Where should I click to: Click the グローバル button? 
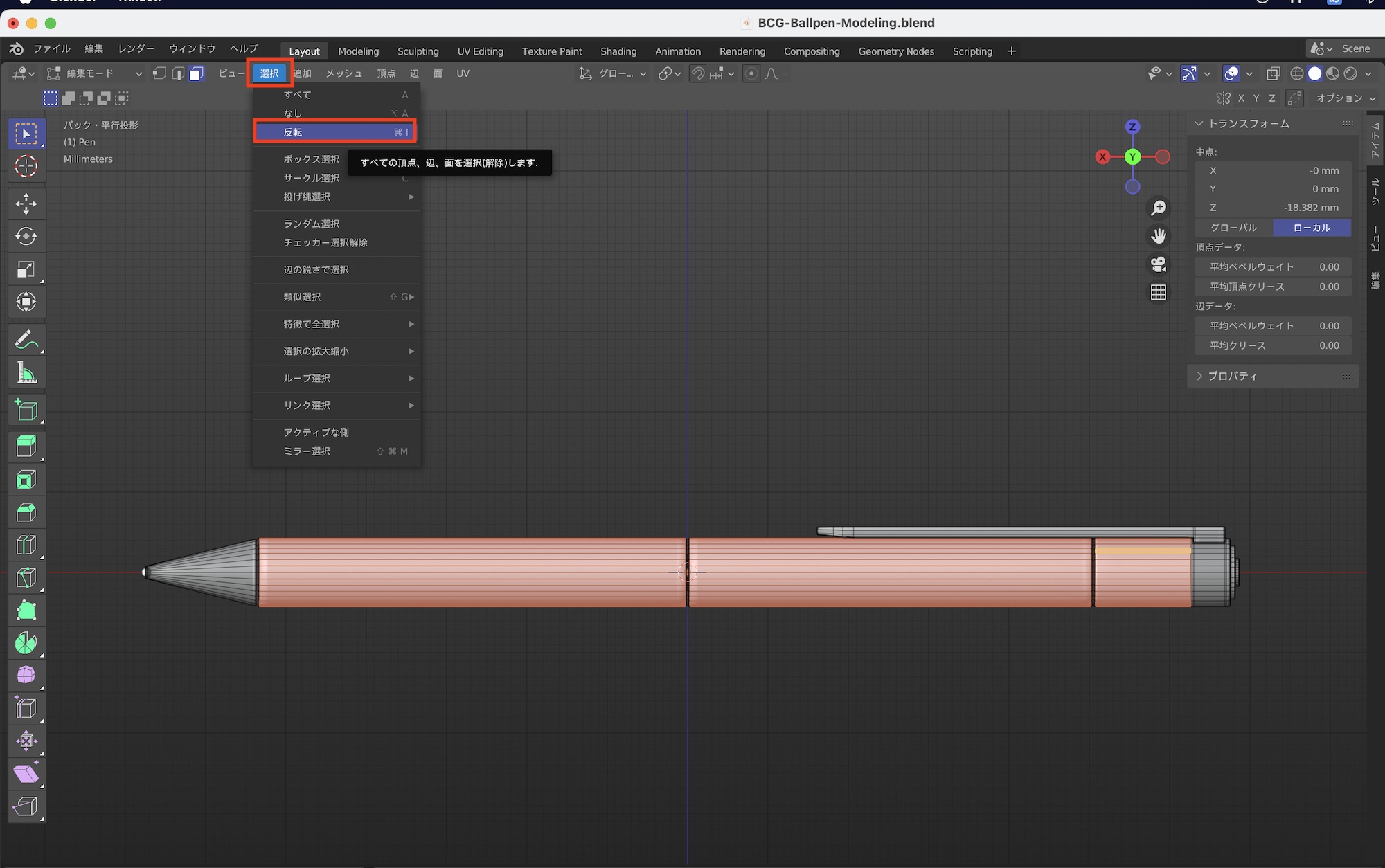coord(1233,228)
